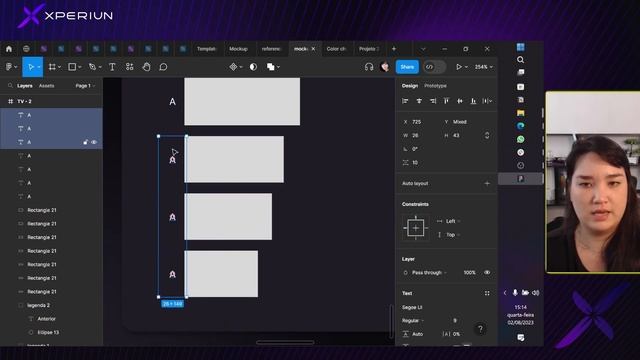This screenshot has height=360, width=640.
Task: Select the Comment tool
Action: (163, 67)
